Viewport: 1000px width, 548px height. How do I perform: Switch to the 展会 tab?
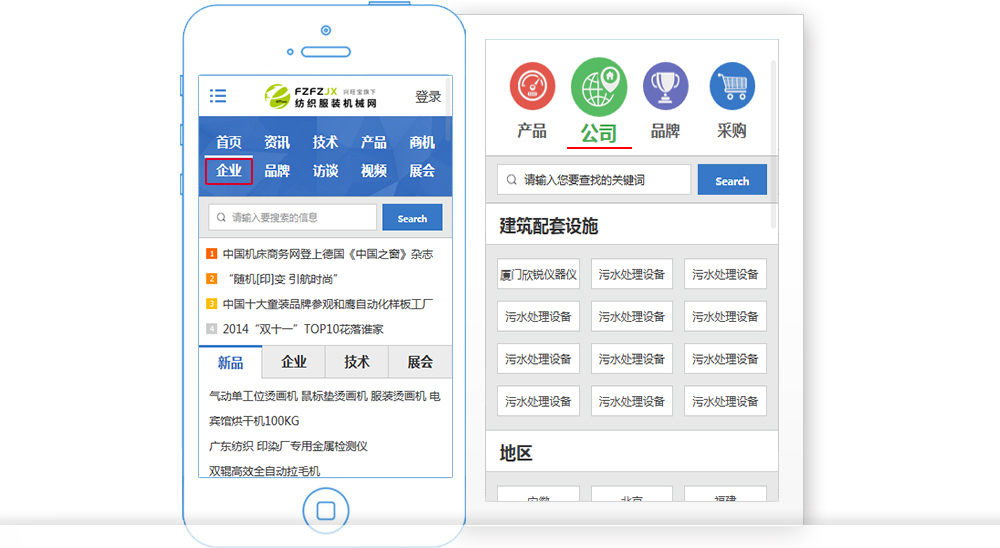tap(420, 362)
